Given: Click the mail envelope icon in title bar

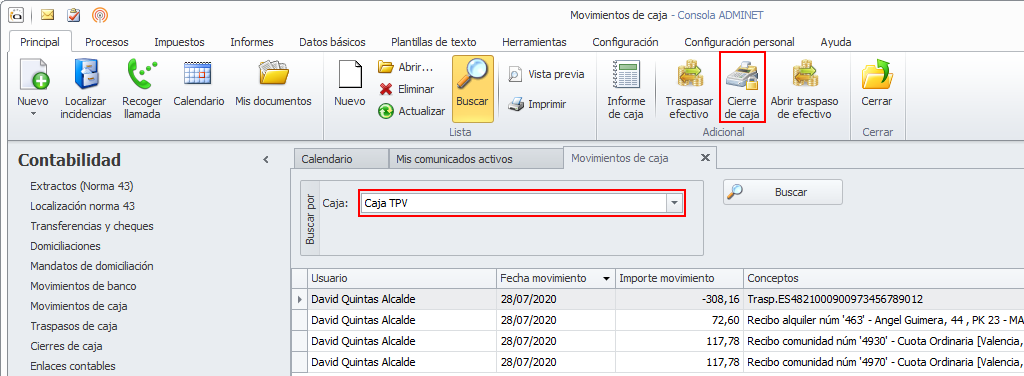Looking at the screenshot, I should [x=47, y=14].
